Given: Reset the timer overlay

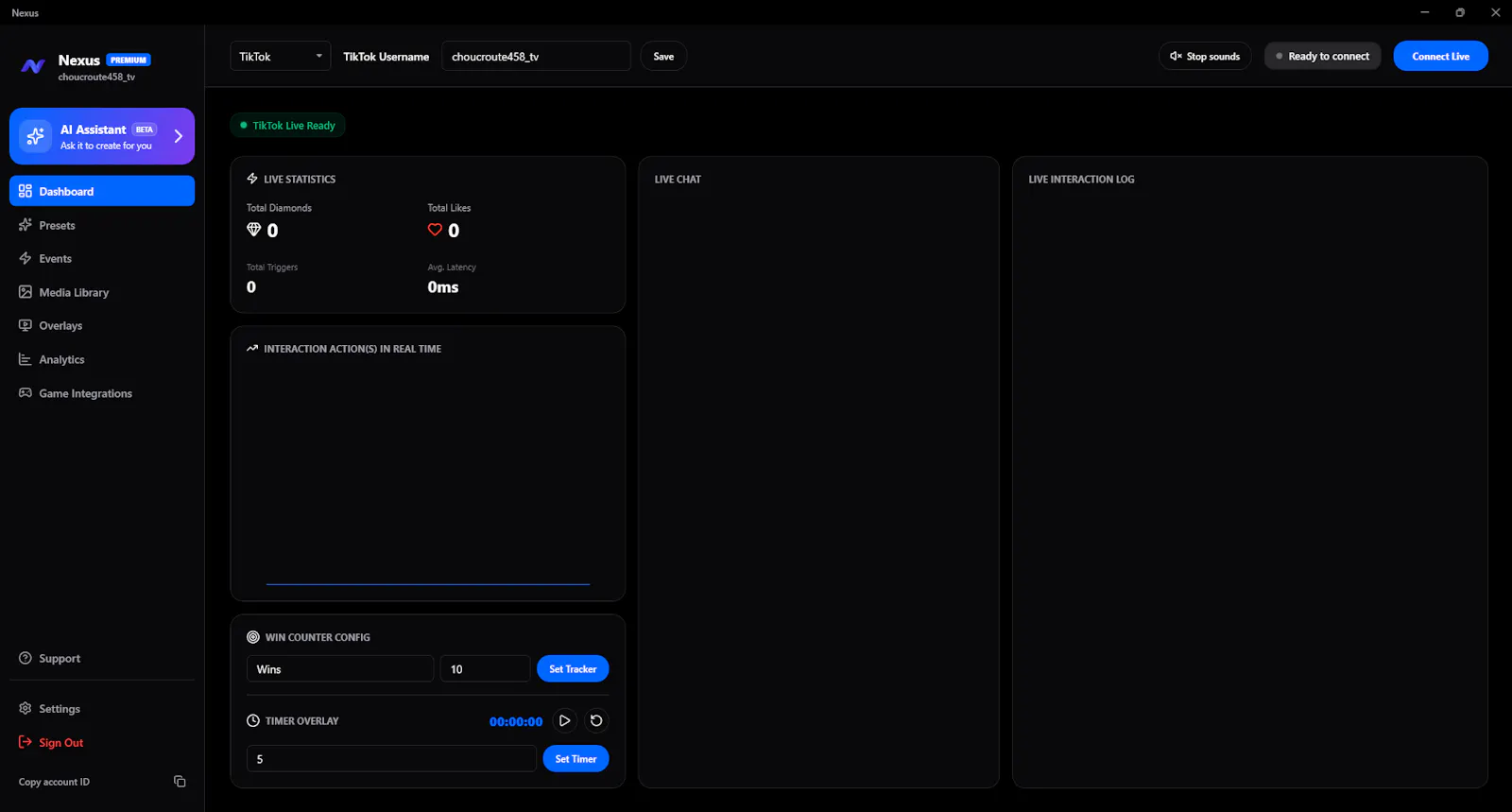Looking at the screenshot, I should click(596, 721).
